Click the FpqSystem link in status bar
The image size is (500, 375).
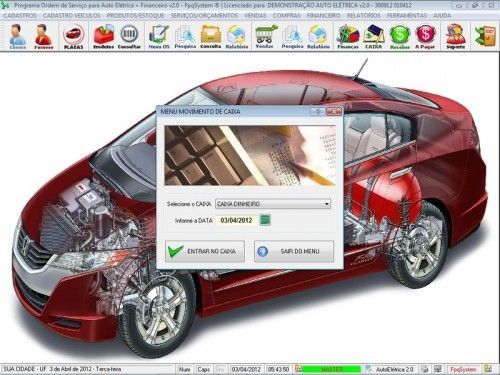click(464, 369)
